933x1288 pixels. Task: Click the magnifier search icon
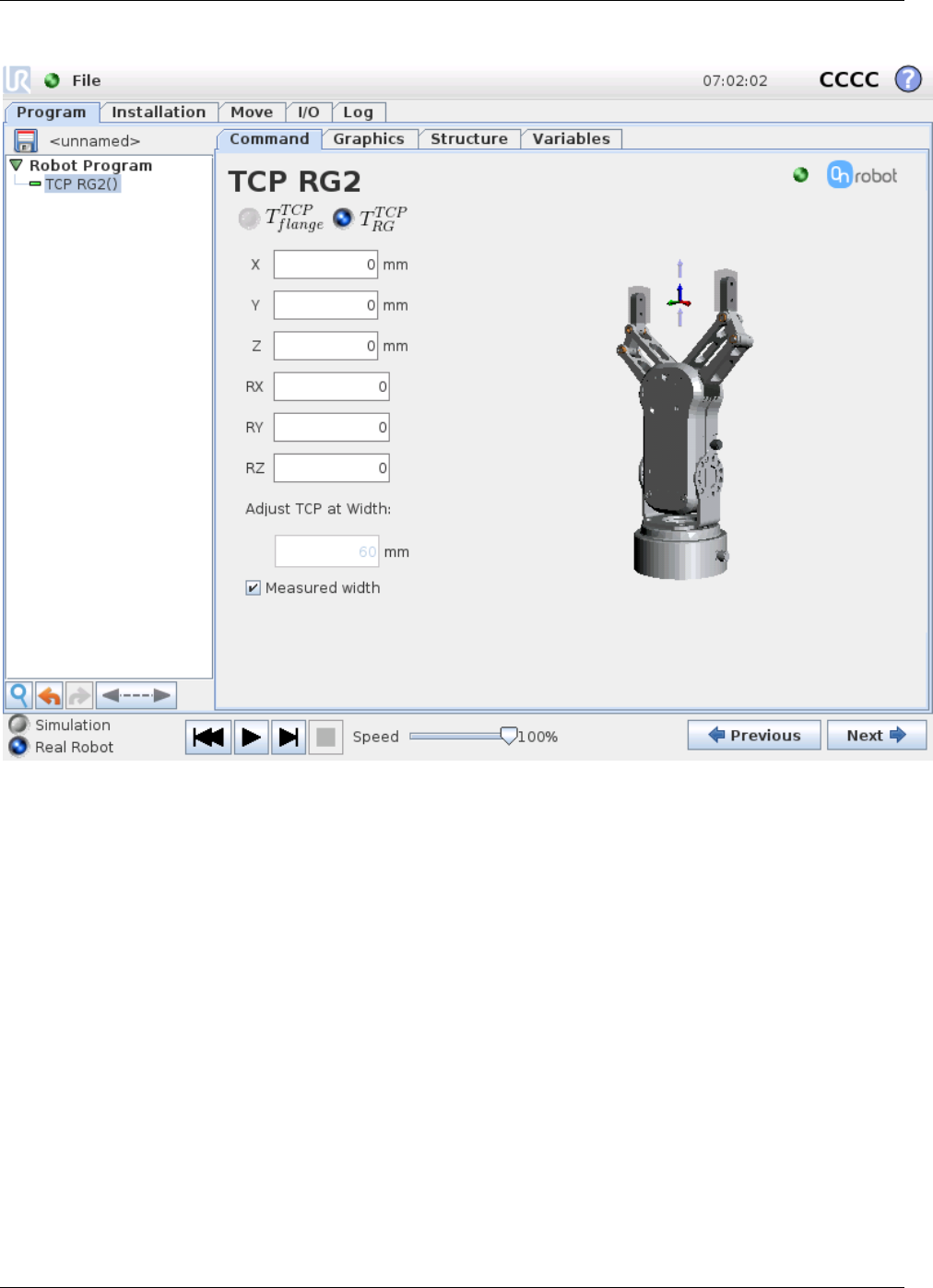19,695
